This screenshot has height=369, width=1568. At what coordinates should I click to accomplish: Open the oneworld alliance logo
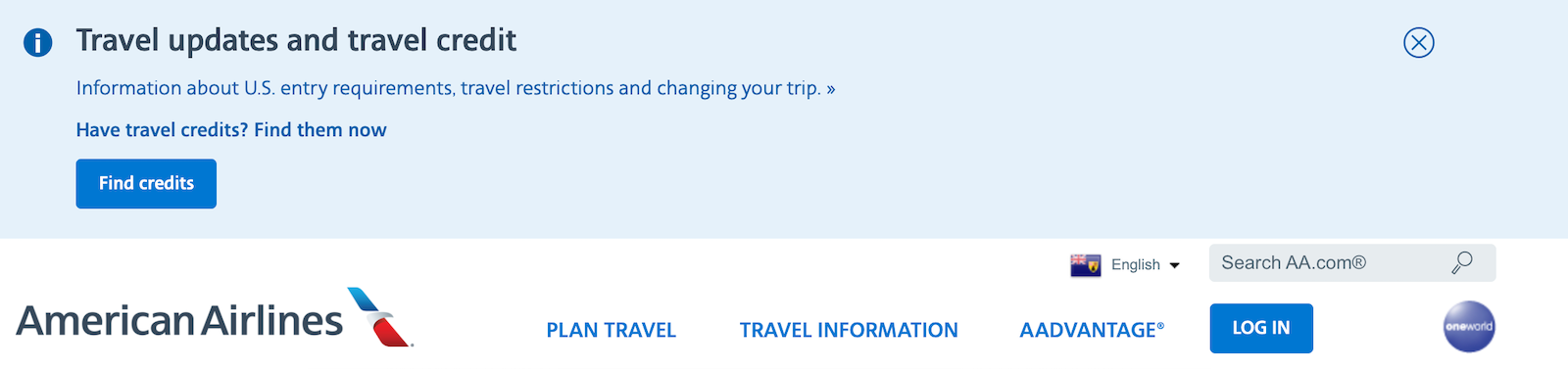[1469, 327]
